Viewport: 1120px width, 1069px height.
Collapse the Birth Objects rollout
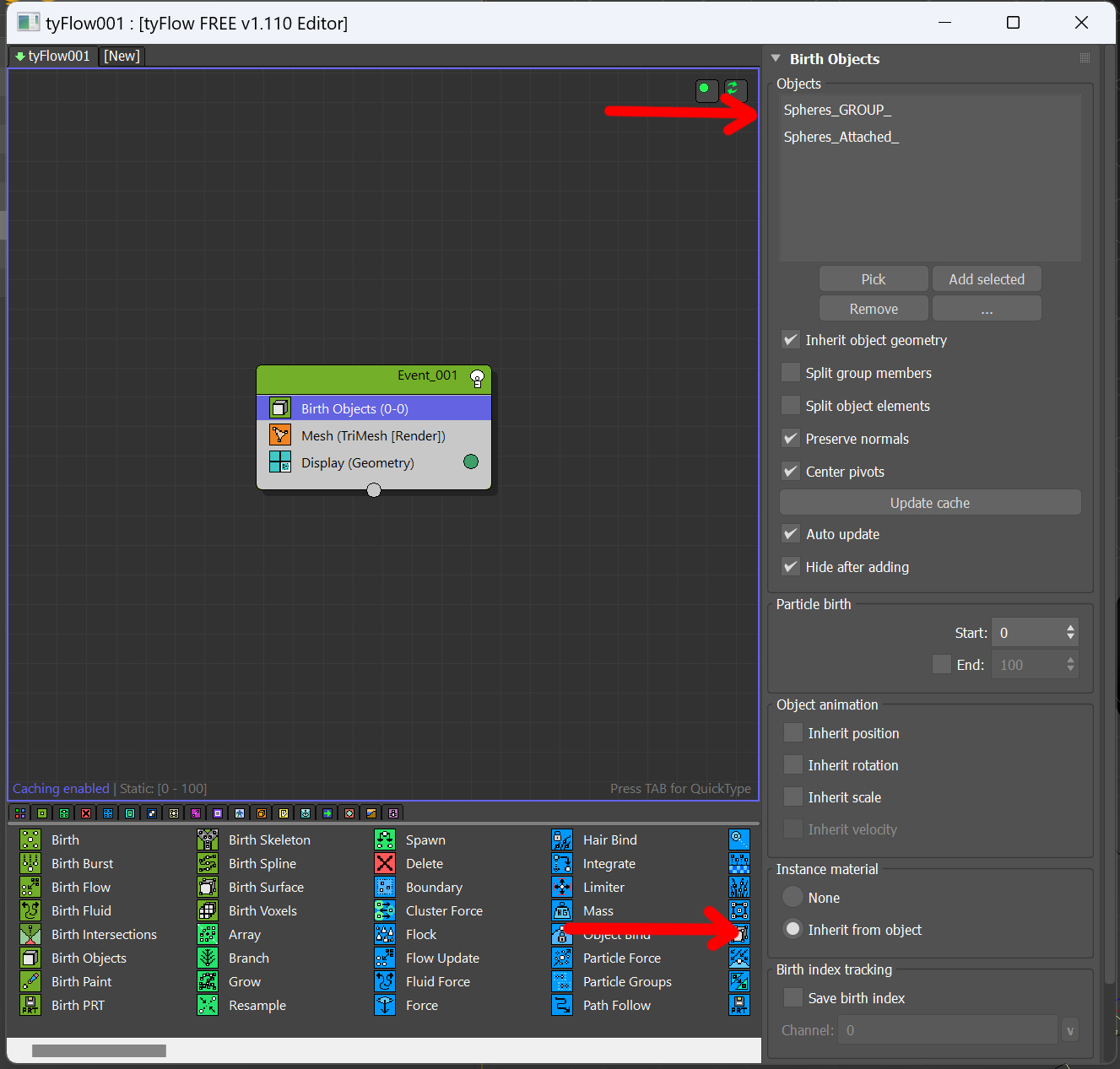point(776,59)
